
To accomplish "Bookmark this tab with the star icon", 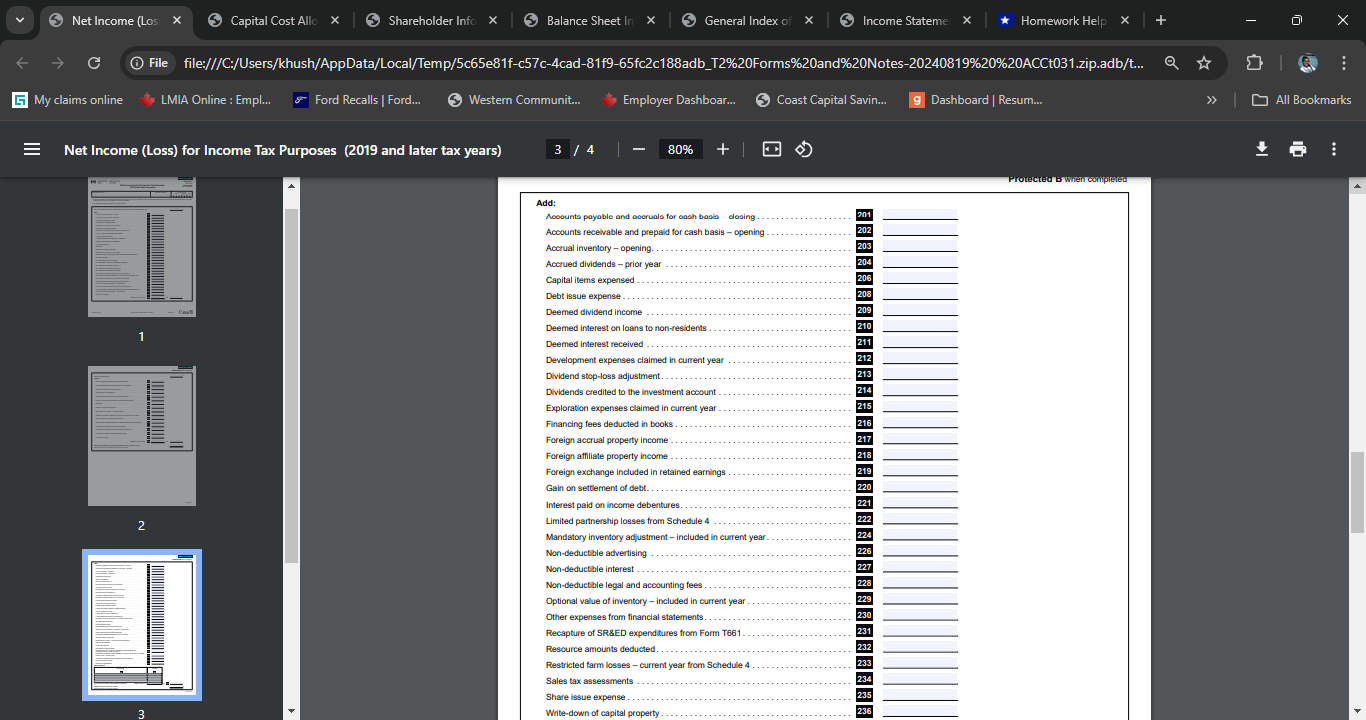I will tap(1204, 63).
